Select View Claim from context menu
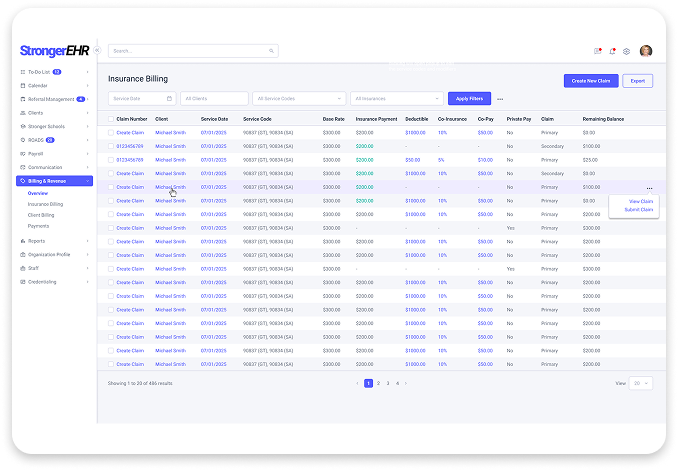Image resolution: width=678 pixels, height=470 pixels. pos(640,201)
